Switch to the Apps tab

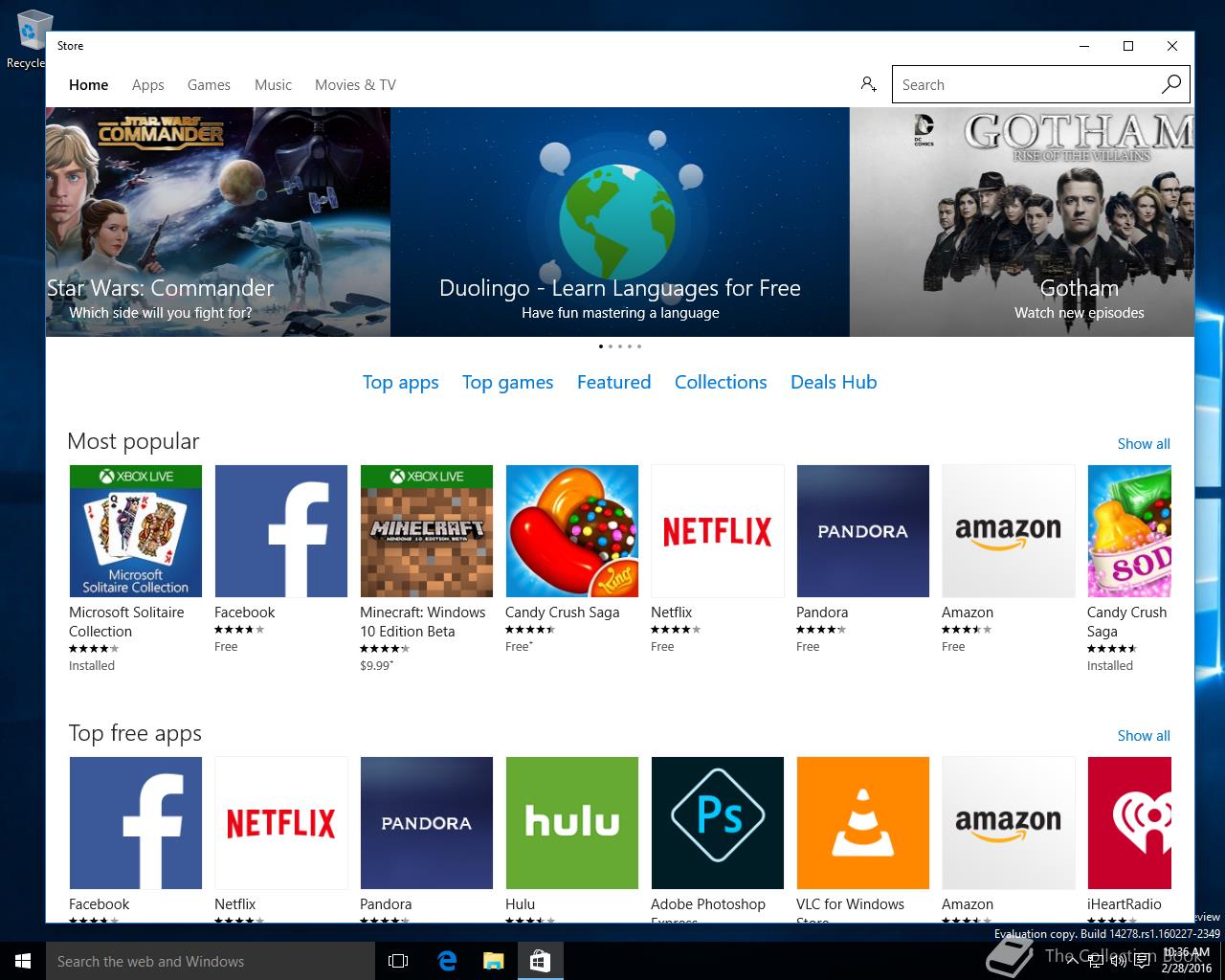pyautogui.click(x=148, y=85)
